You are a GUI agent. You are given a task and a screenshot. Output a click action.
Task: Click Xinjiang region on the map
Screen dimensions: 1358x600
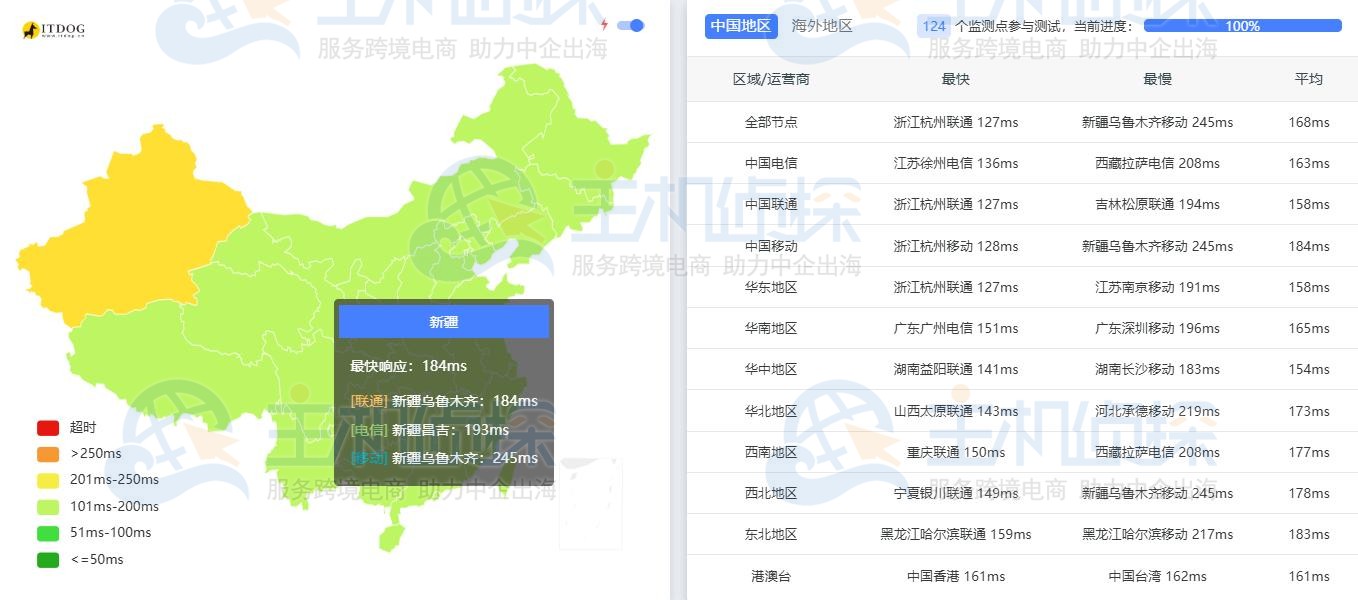click(x=140, y=220)
